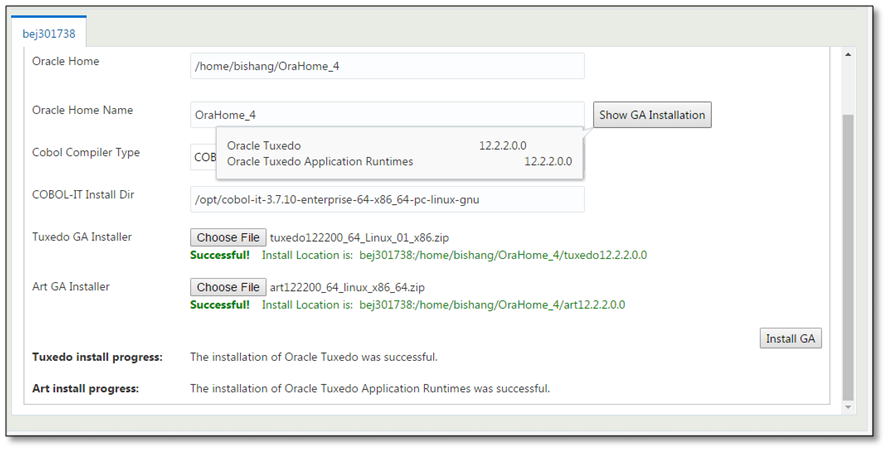Click the Art GA Installer label
The image size is (888, 451).
pyautogui.click(x=70, y=287)
